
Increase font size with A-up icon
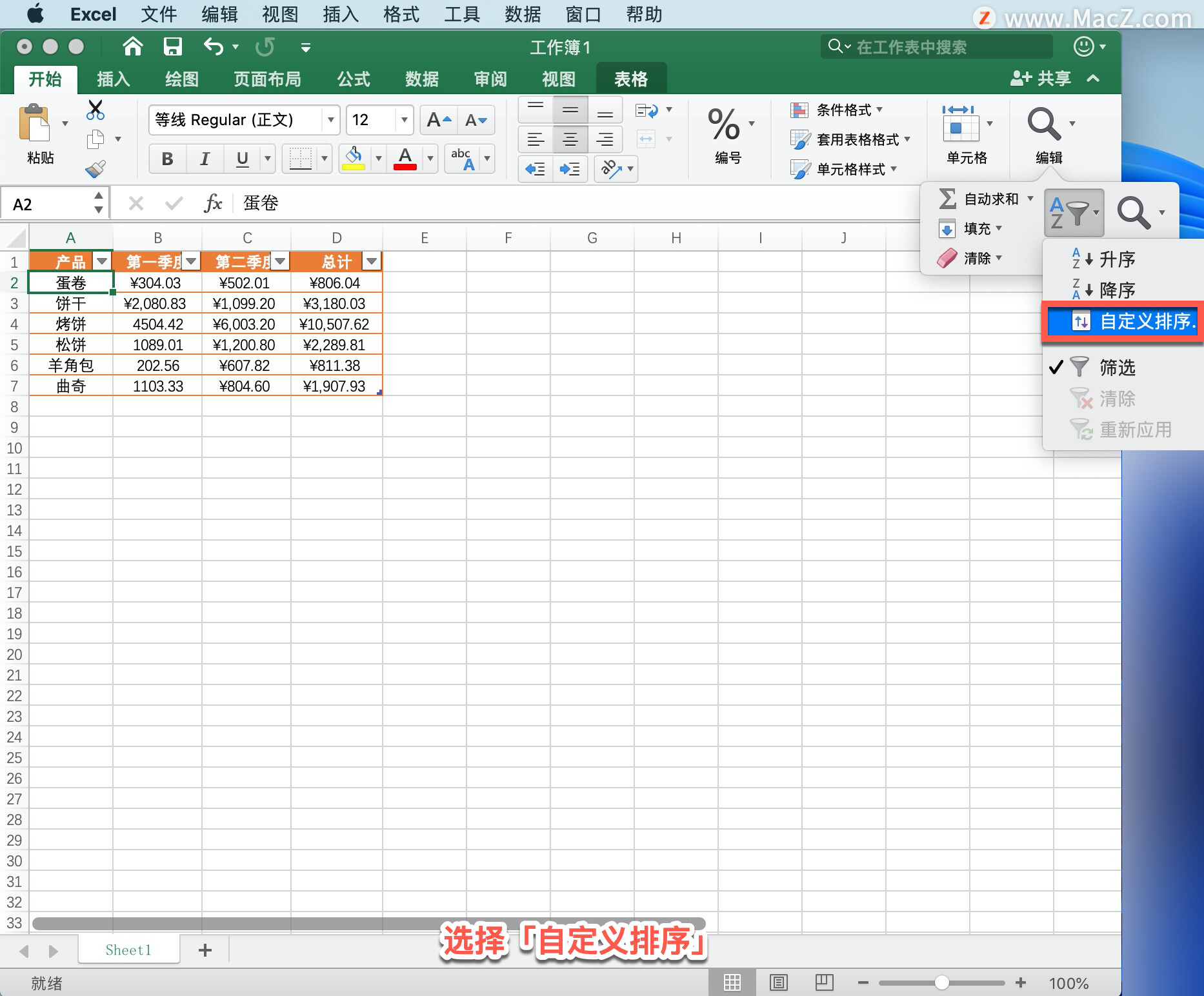coord(439,120)
